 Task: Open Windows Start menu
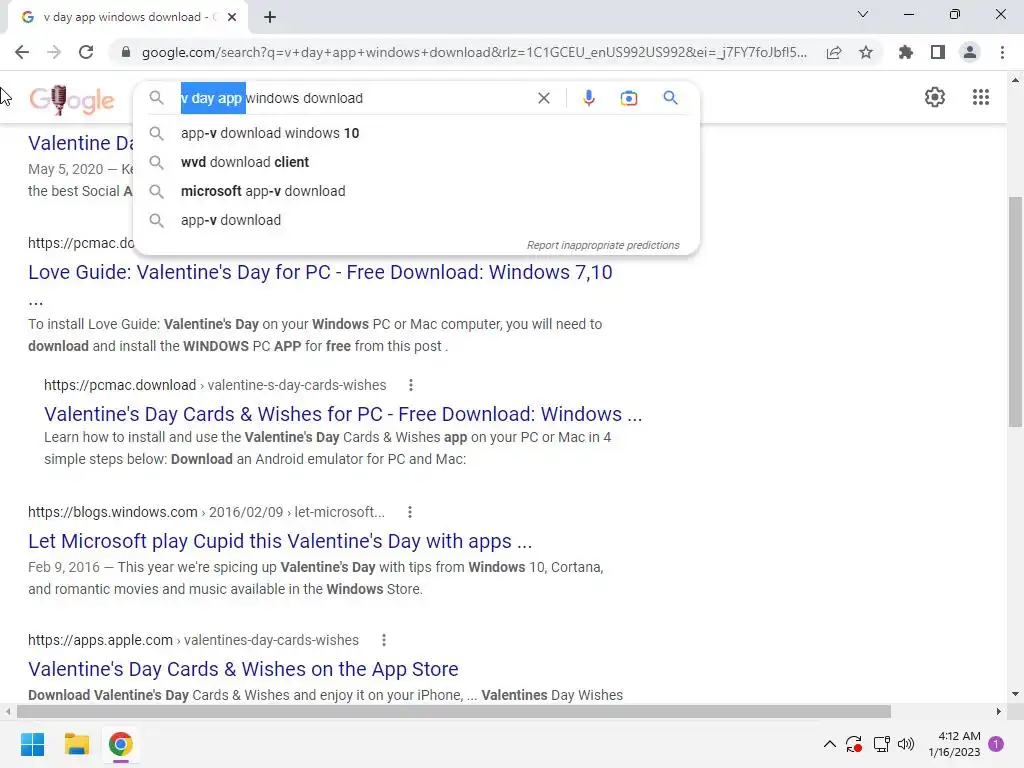[32, 744]
